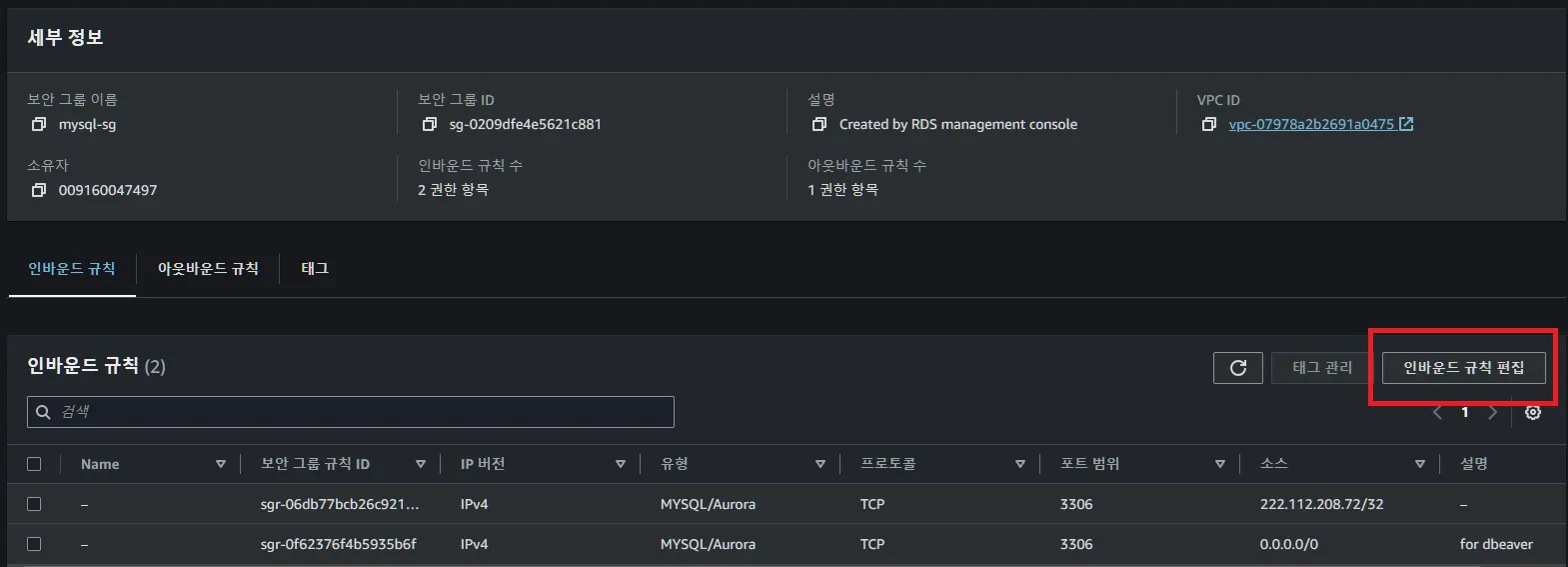Viewport: 1568px width, 567px height.
Task: Copy the security group ID value
Action: [x=430, y=124]
